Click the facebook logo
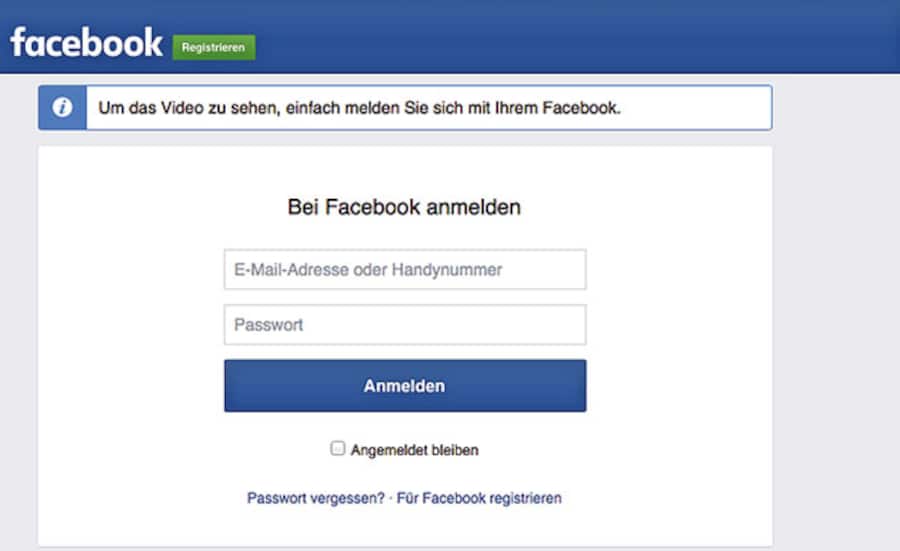Screen dimensions: 900x551 (86, 42)
